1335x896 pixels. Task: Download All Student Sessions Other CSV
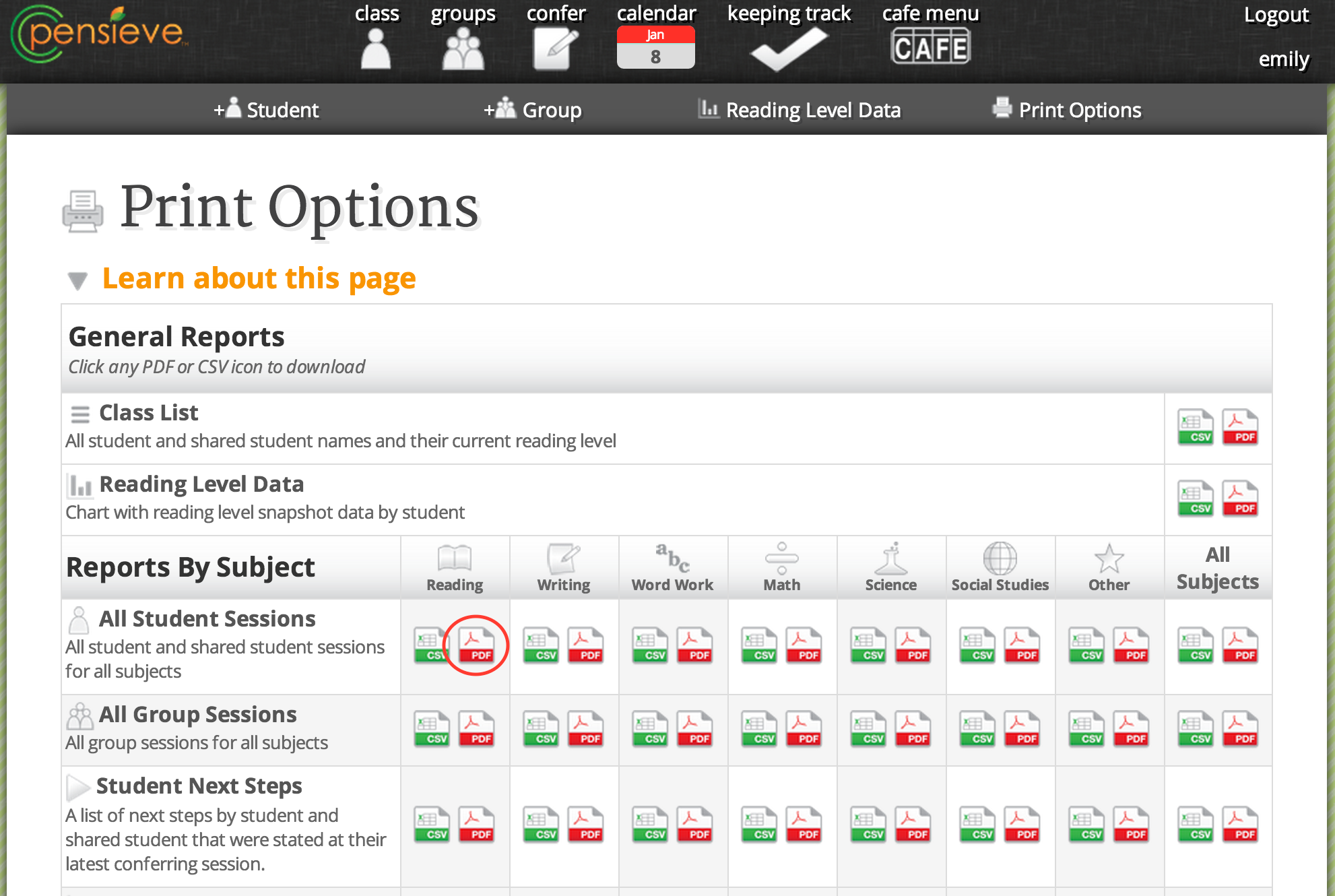coord(1086,645)
